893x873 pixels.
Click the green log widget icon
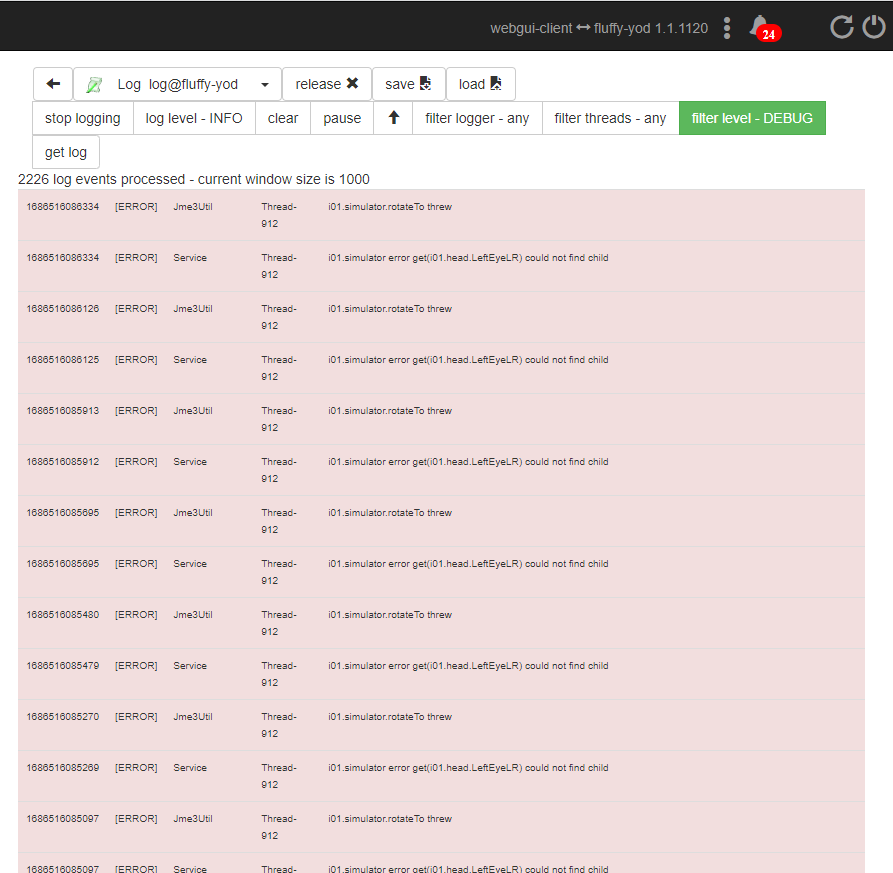(94, 84)
